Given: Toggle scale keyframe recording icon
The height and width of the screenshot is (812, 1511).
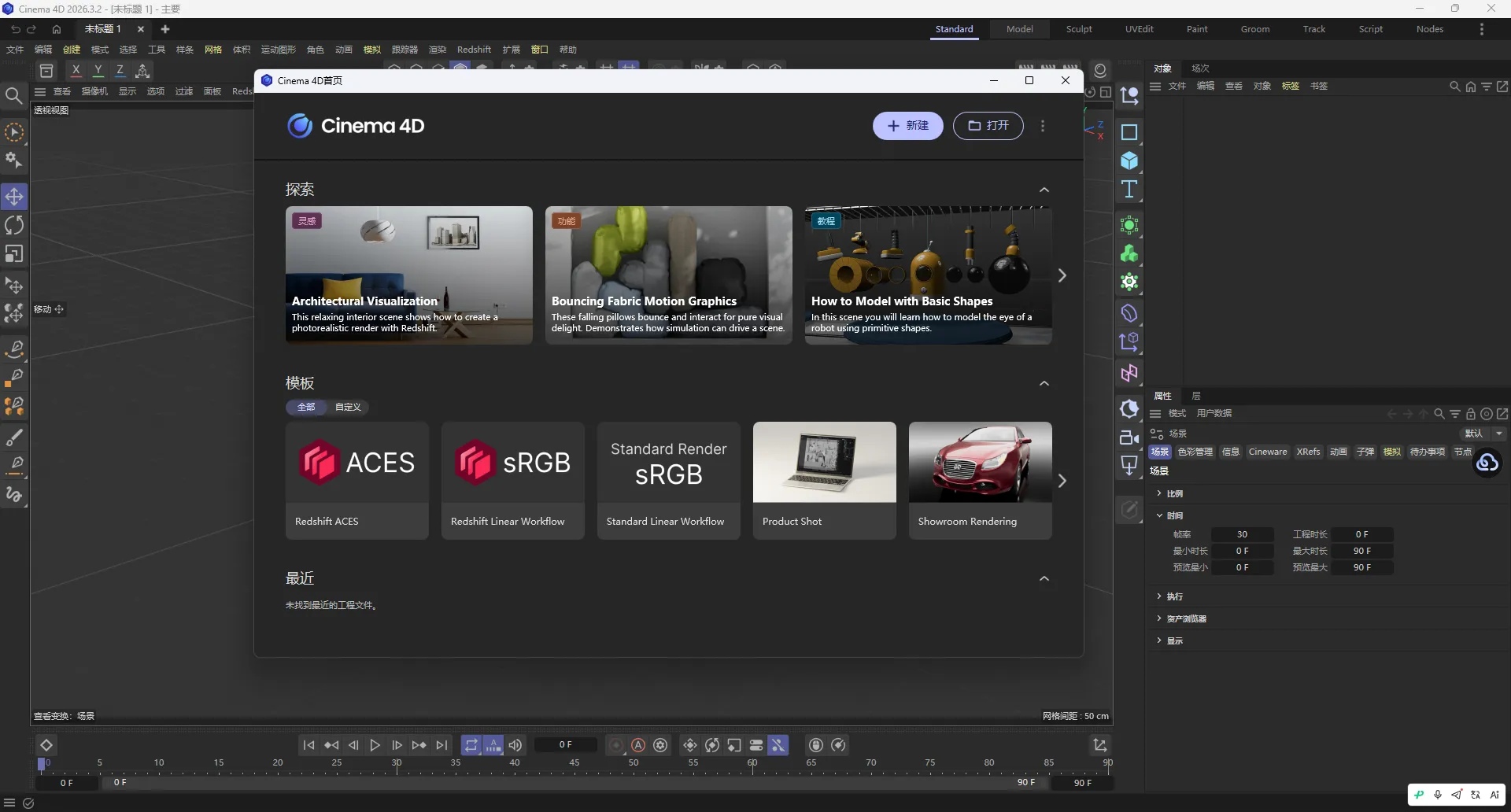Looking at the screenshot, I should click(734, 745).
